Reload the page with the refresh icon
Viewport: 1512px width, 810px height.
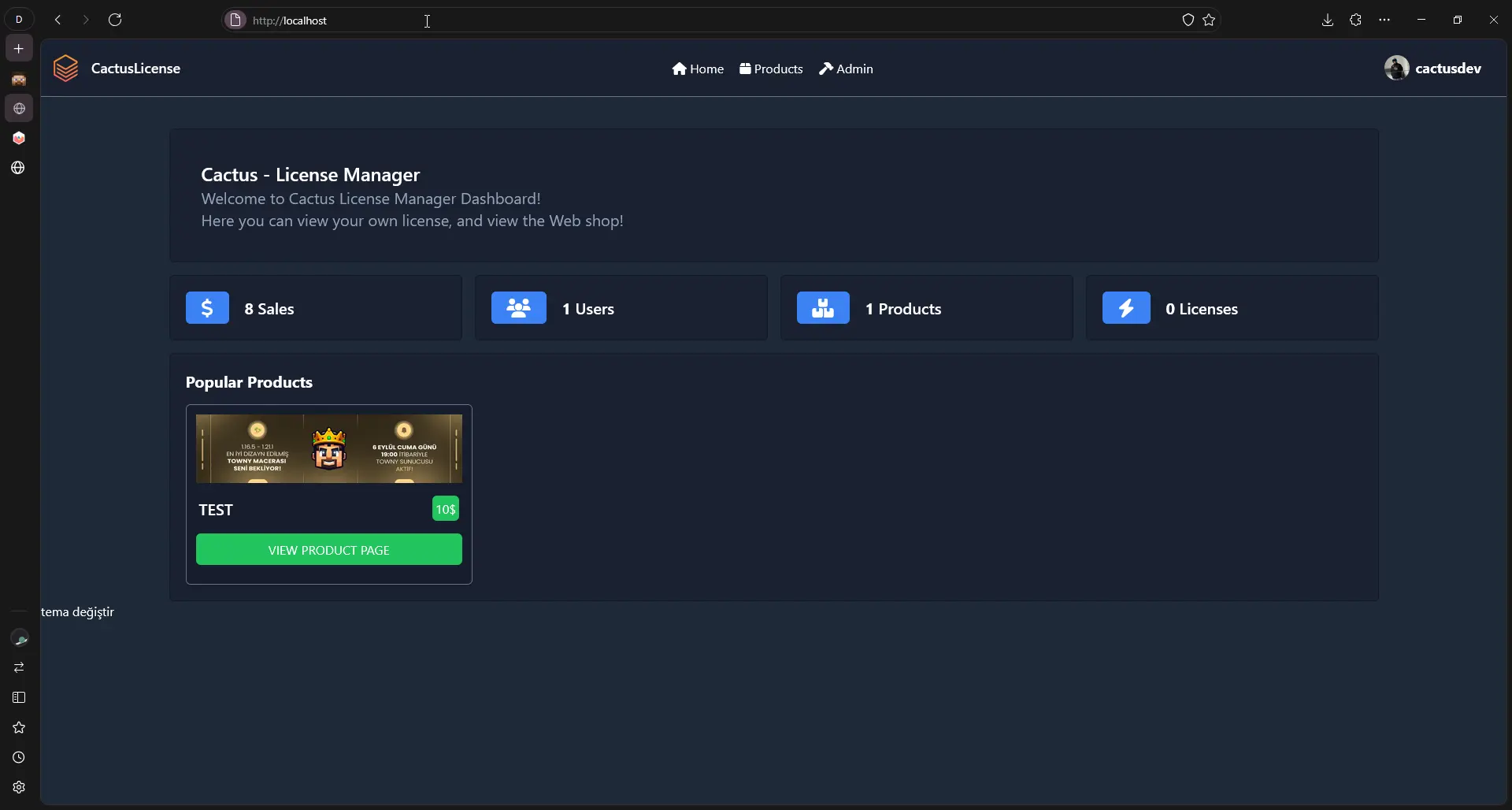(x=115, y=20)
